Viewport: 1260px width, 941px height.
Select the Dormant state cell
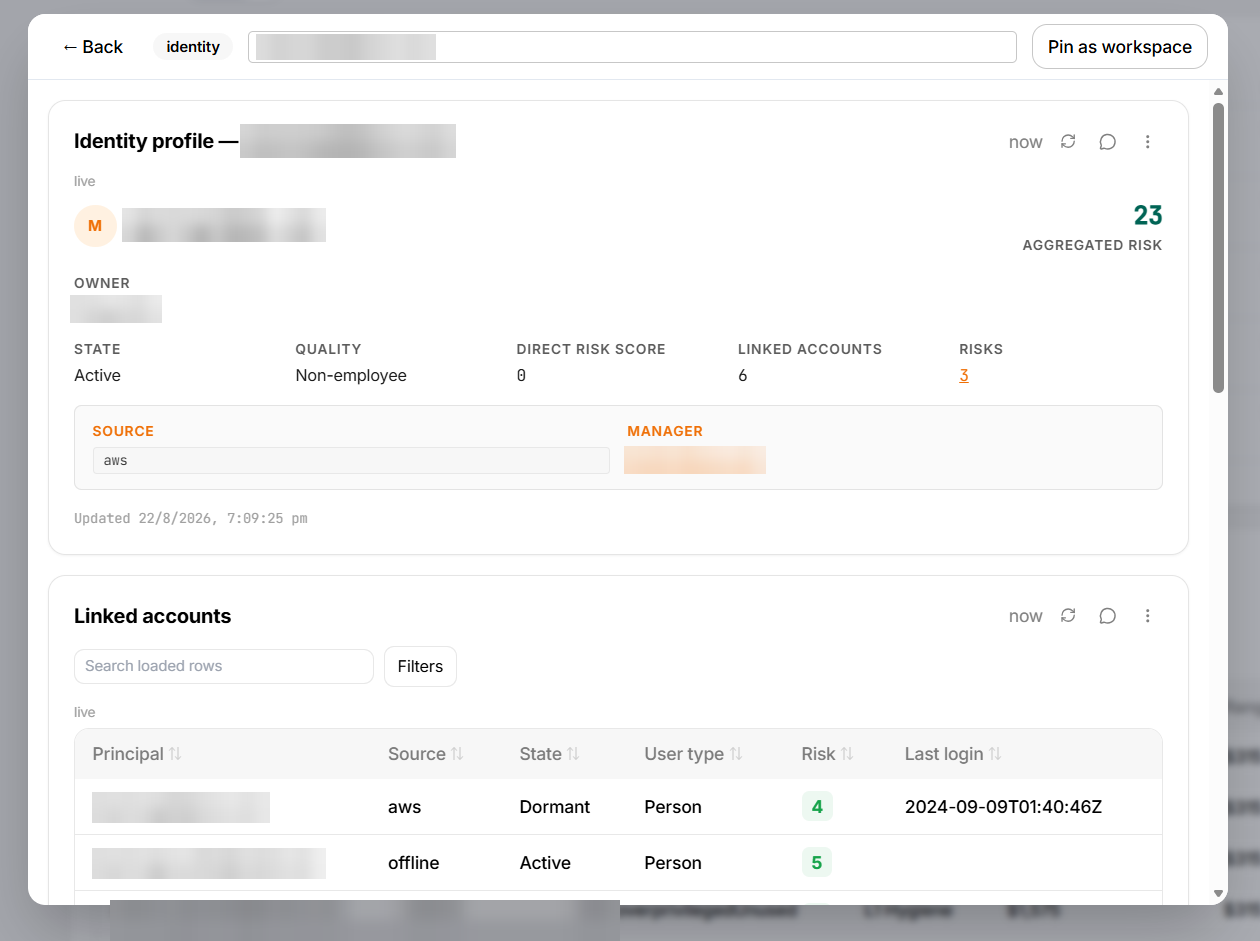point(555,807)
